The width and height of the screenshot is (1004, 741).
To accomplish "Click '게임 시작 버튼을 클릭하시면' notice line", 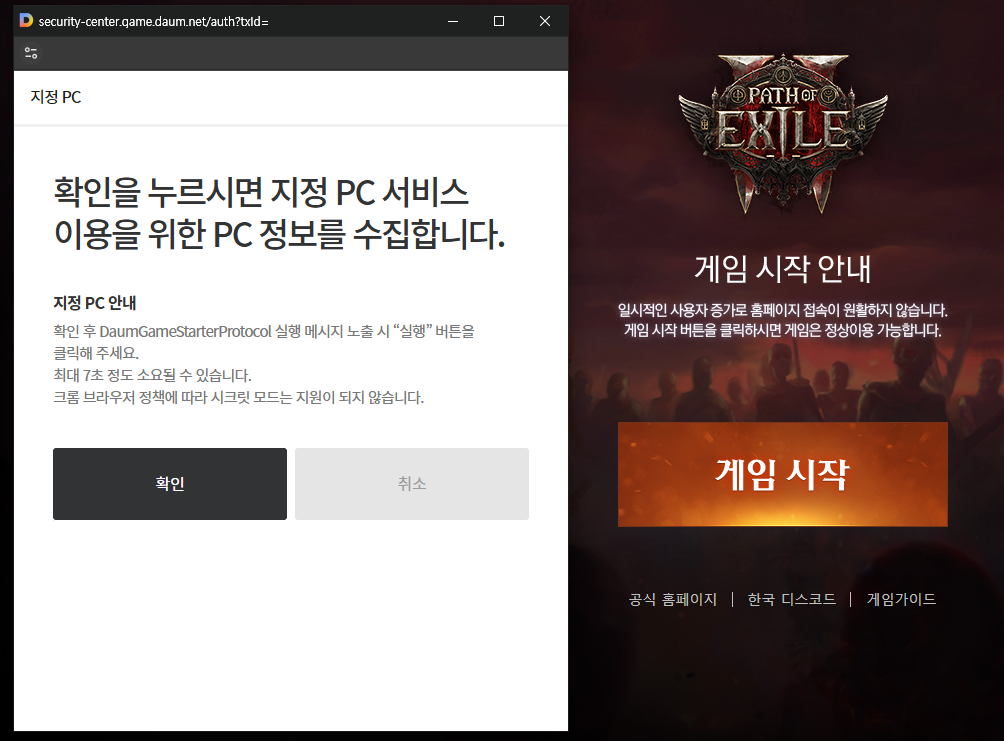I will pyautogui.click(x=782, y=331).
